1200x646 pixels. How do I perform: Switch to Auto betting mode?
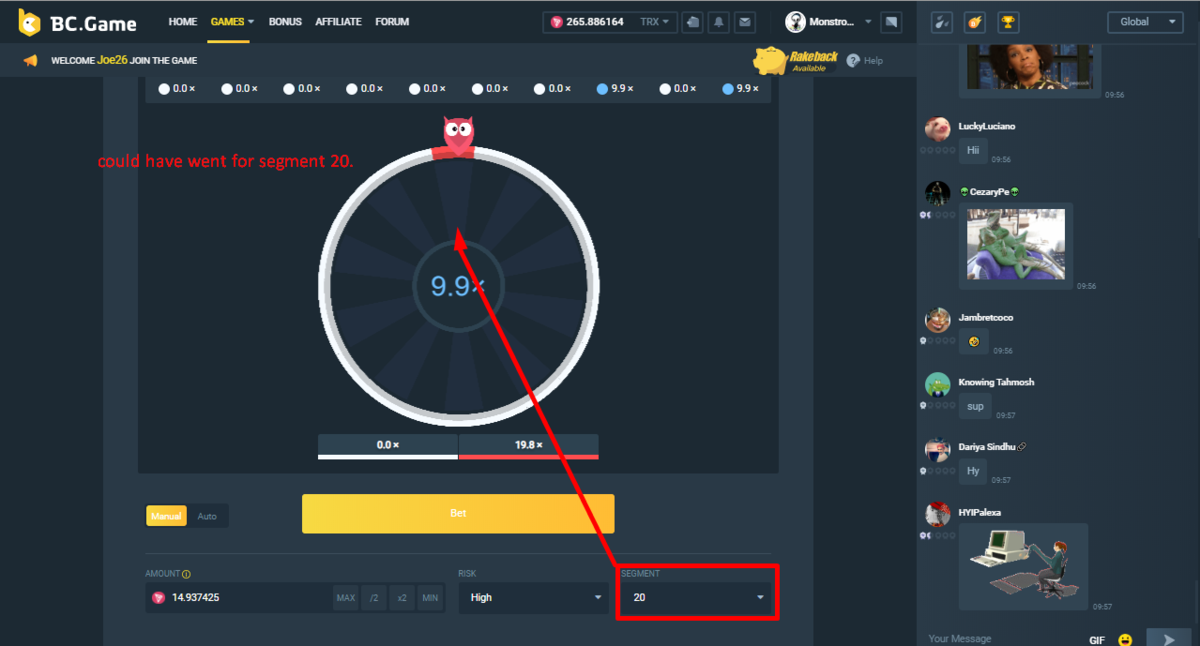[207, 516]
